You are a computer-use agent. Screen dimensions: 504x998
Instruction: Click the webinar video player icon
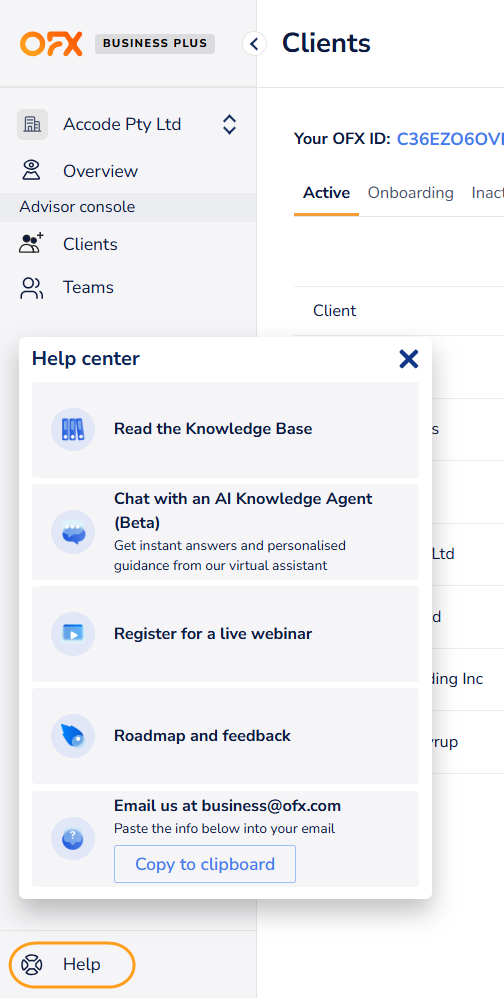click(x=73, y=634)
